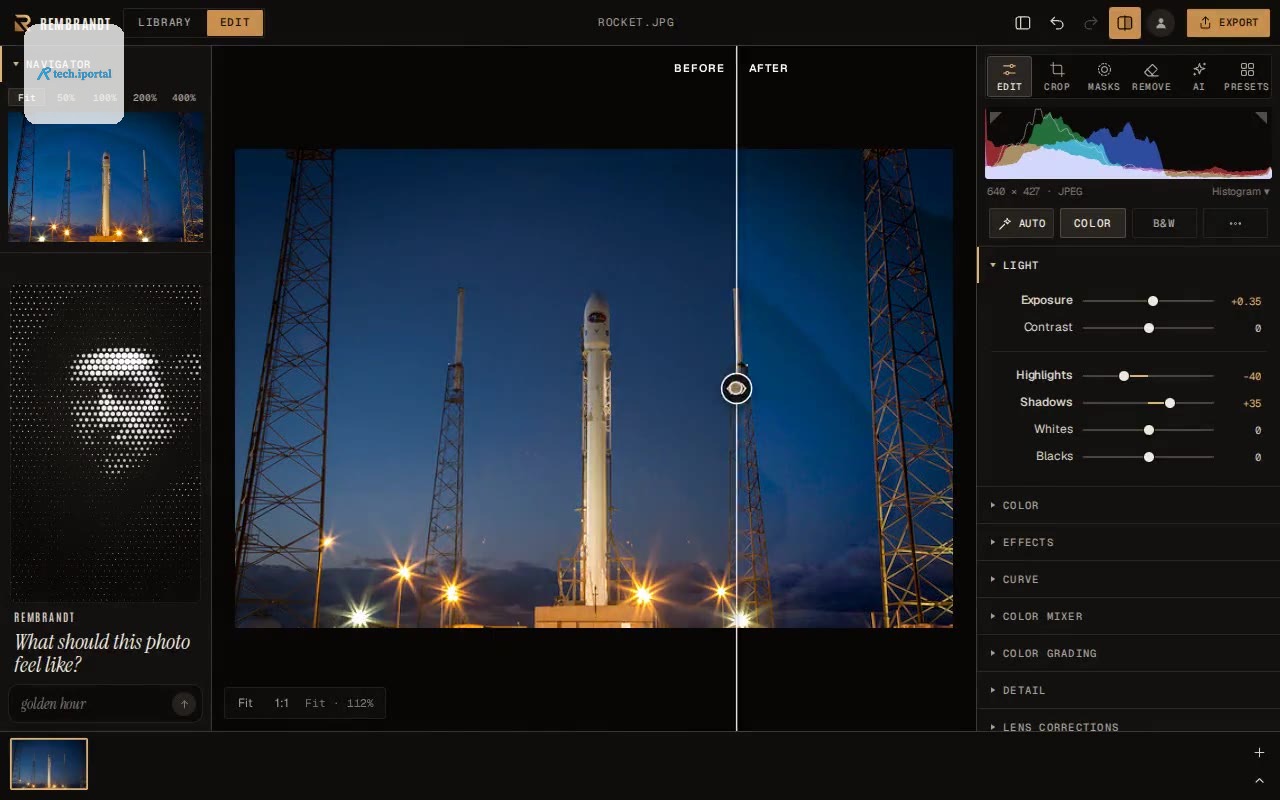Viewport: 1280px width, 800px height.
Task: Expand the Color Grading section
Action: [1128, 653]
